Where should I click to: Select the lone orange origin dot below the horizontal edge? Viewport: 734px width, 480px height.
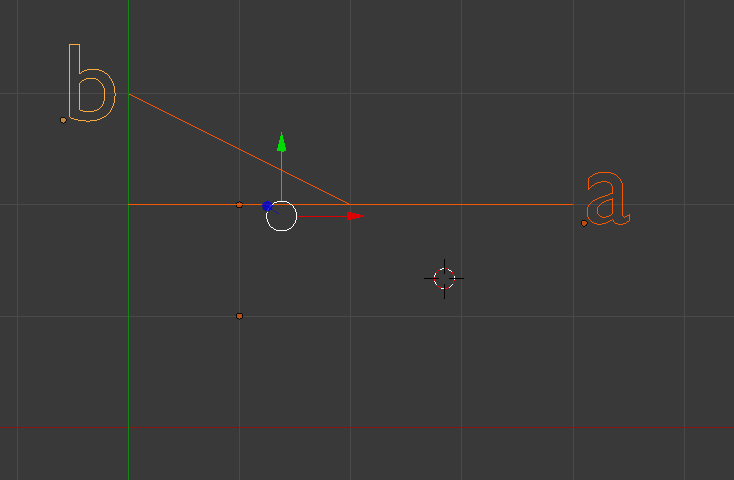(x=239, y=316)
